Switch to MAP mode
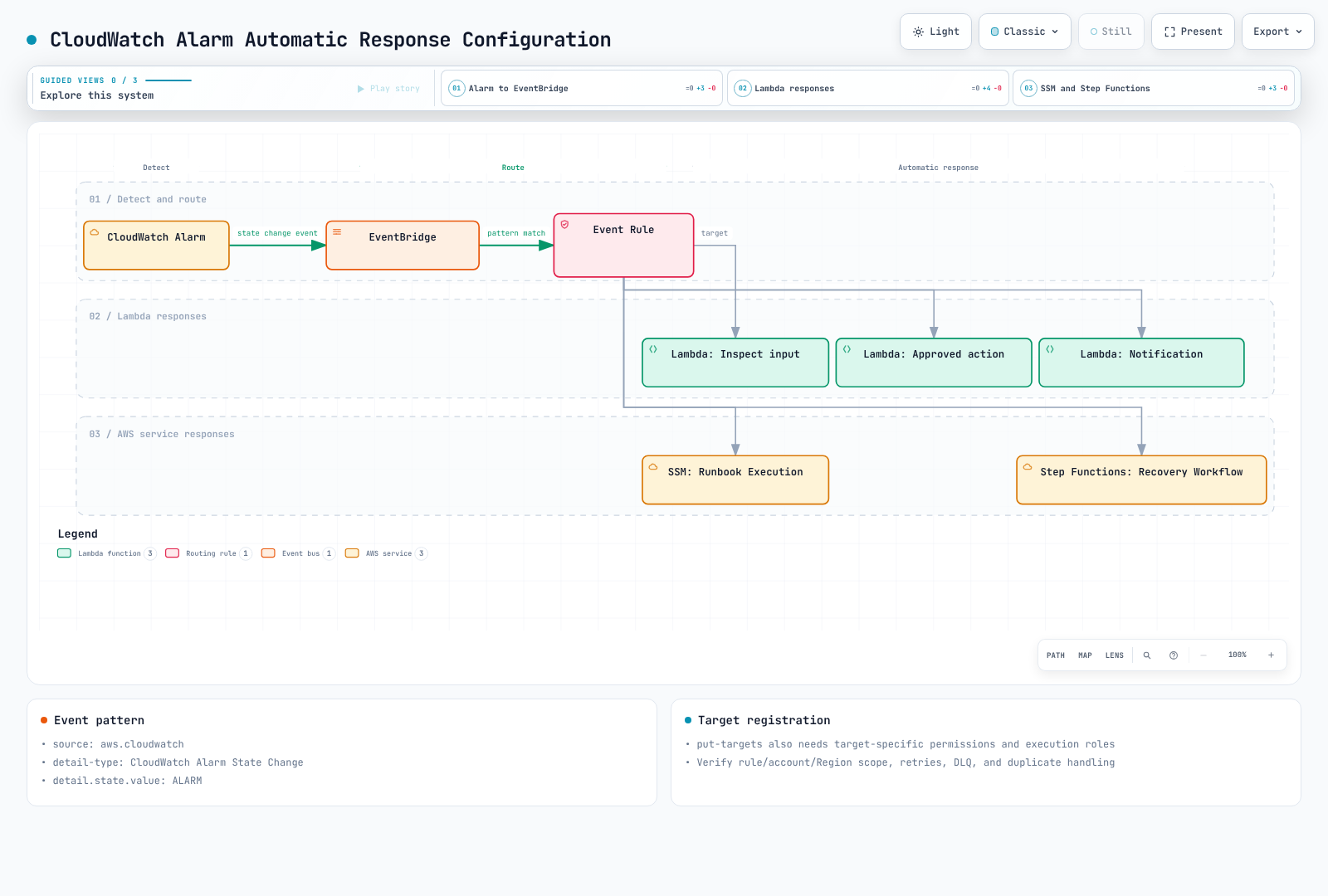This screenshot has width=1328, height=896. click(1085, 655)
